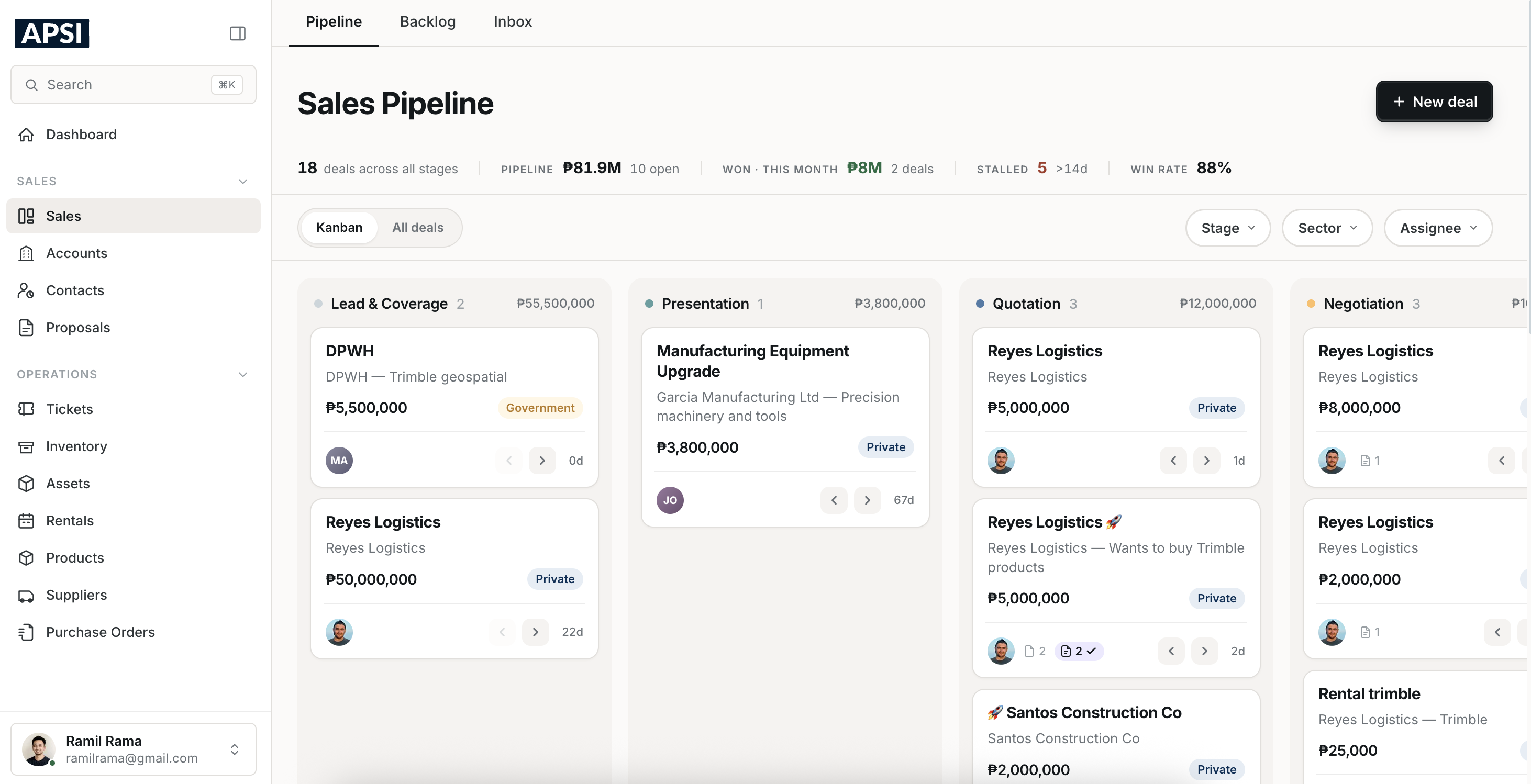Click document count on ₱8,000,000 negotiation deal
The width and height of the screenshot is (1531, 784).
1370,461
